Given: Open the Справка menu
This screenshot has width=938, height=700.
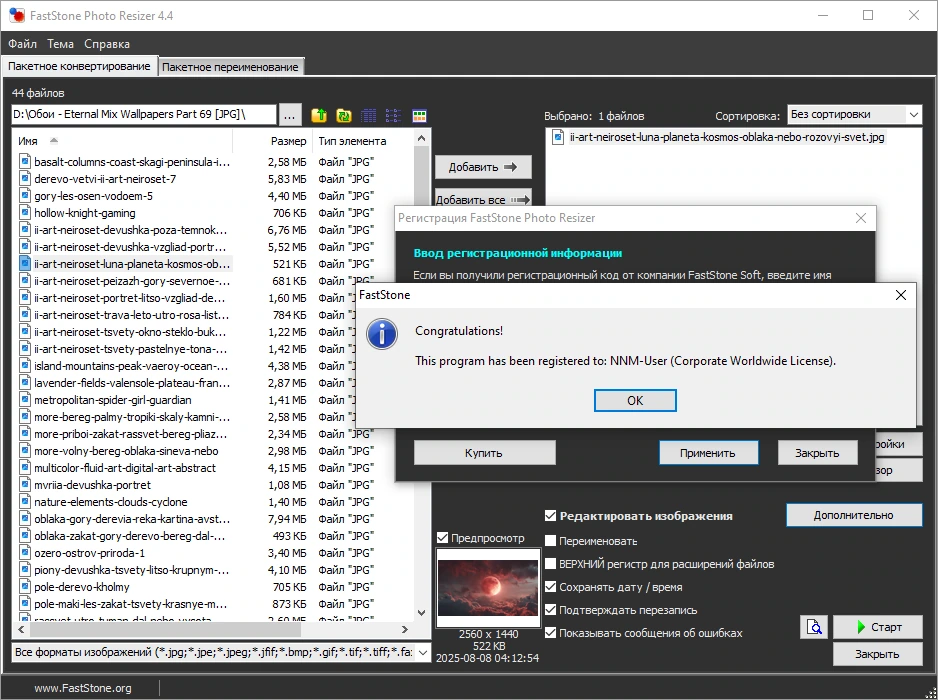Looking at the screenshot, I should (106, 44).
